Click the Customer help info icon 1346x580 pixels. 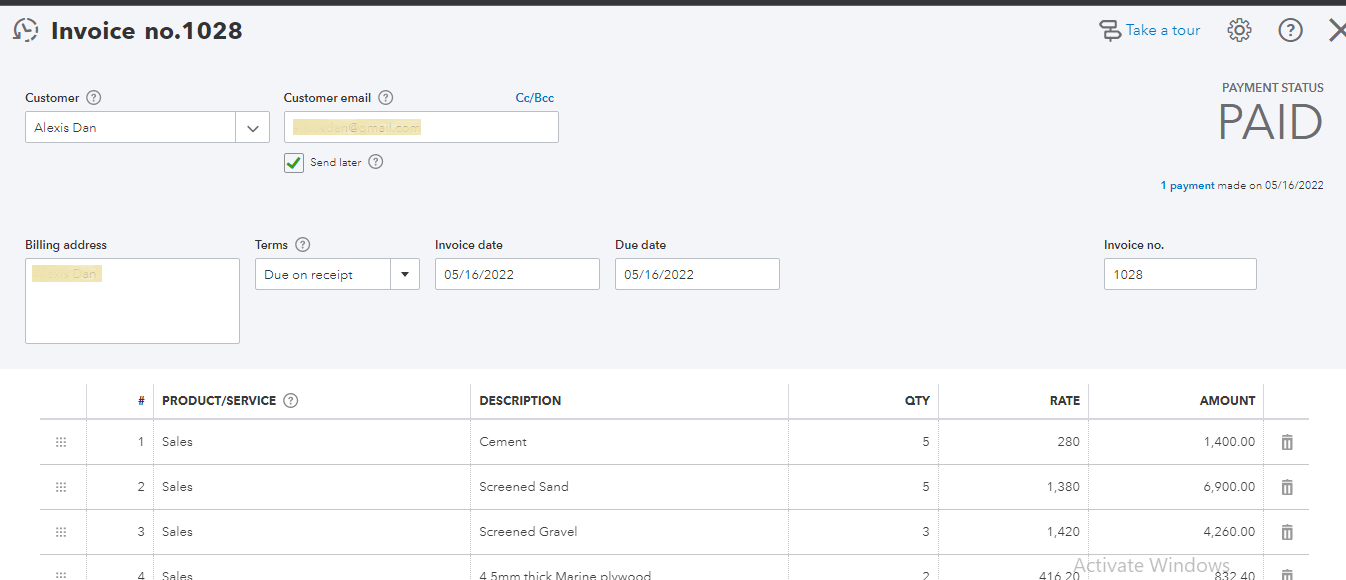pos(94,98)
